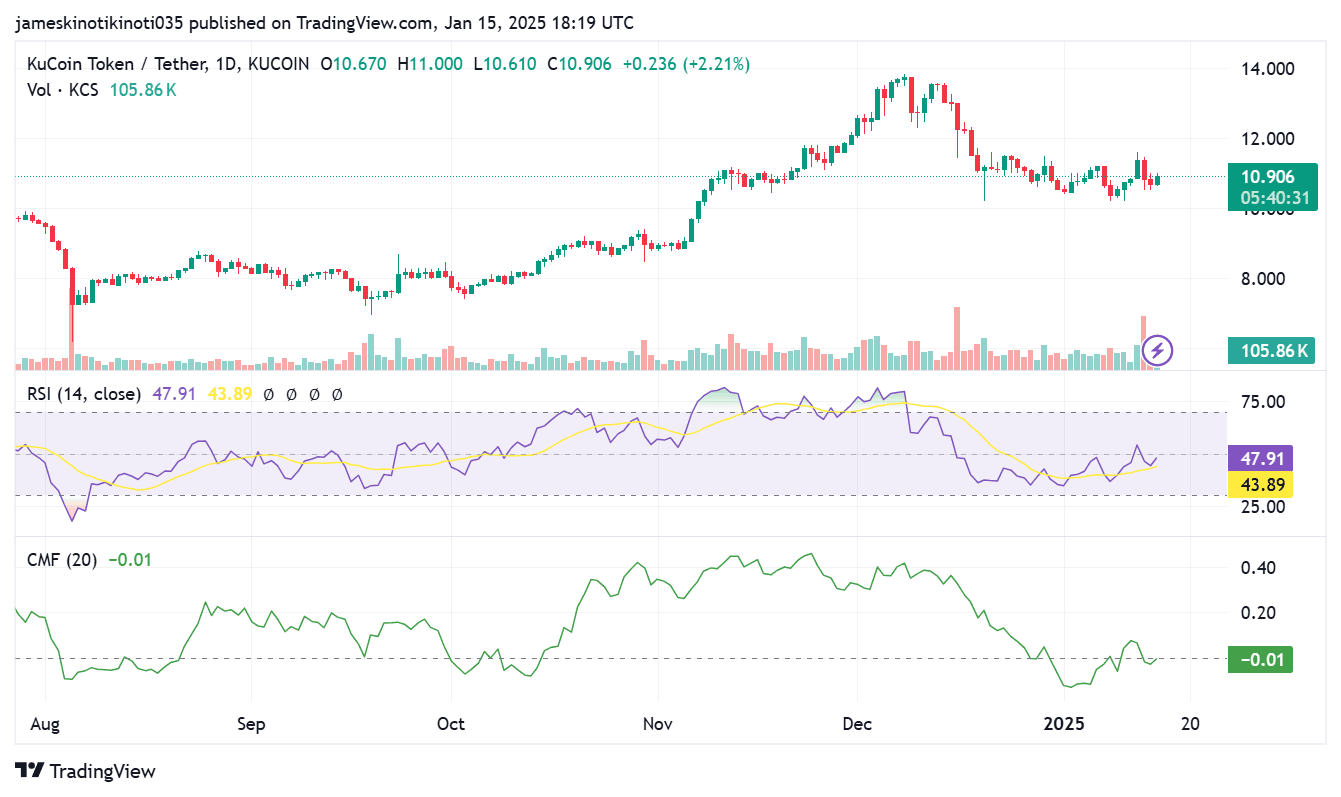Select the RSI (14, close) indicator label
1341x797 pixels.
(85, 394)
